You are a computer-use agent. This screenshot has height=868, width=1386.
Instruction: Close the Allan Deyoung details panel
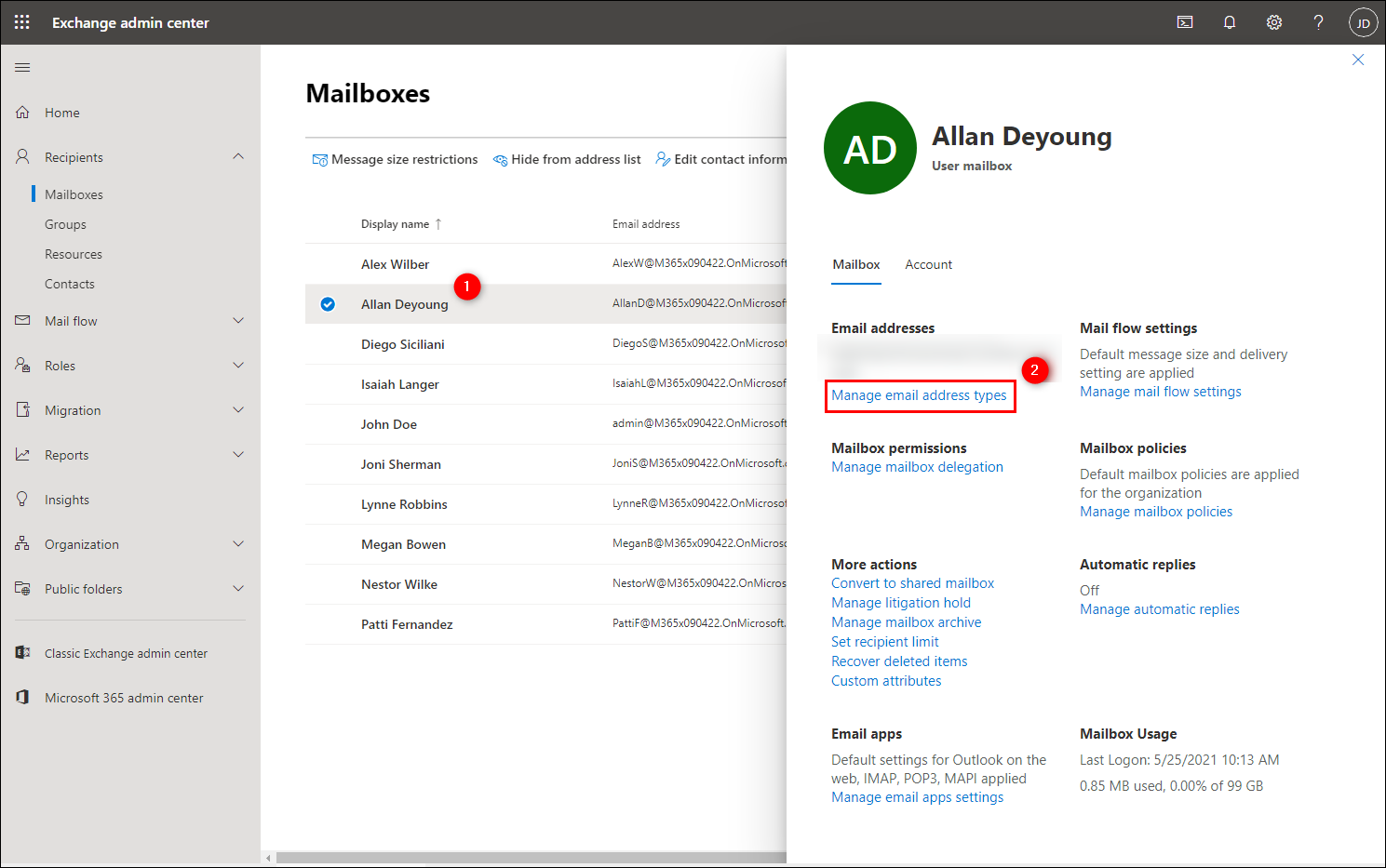(x=1358, y=60)
